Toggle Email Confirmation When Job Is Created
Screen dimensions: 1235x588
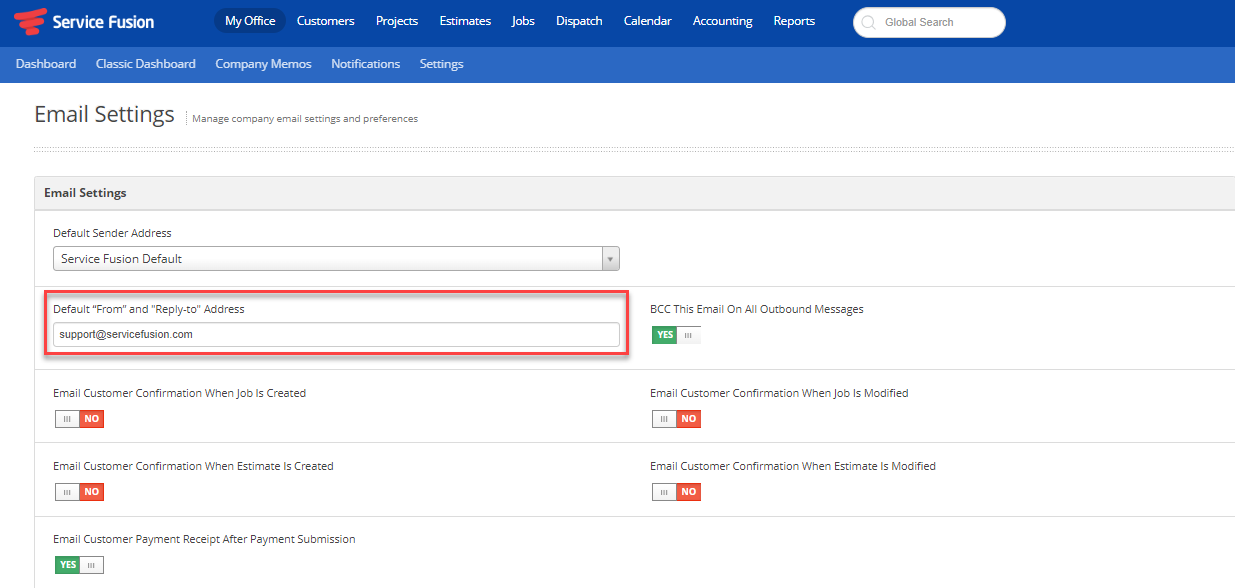[80, 419]
